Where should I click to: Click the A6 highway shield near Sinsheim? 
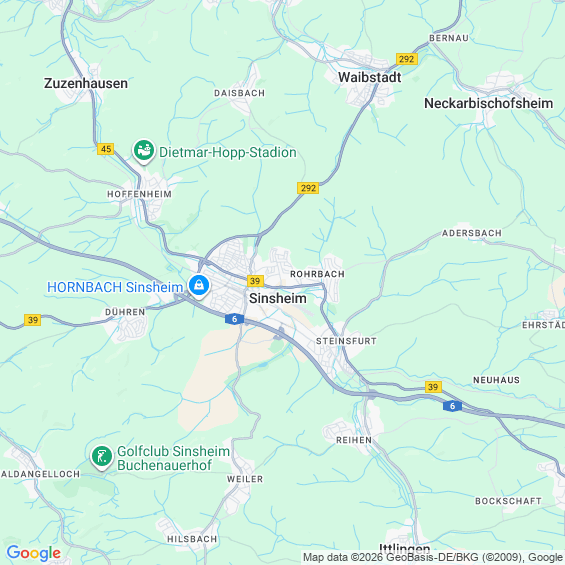pos(234,319)
